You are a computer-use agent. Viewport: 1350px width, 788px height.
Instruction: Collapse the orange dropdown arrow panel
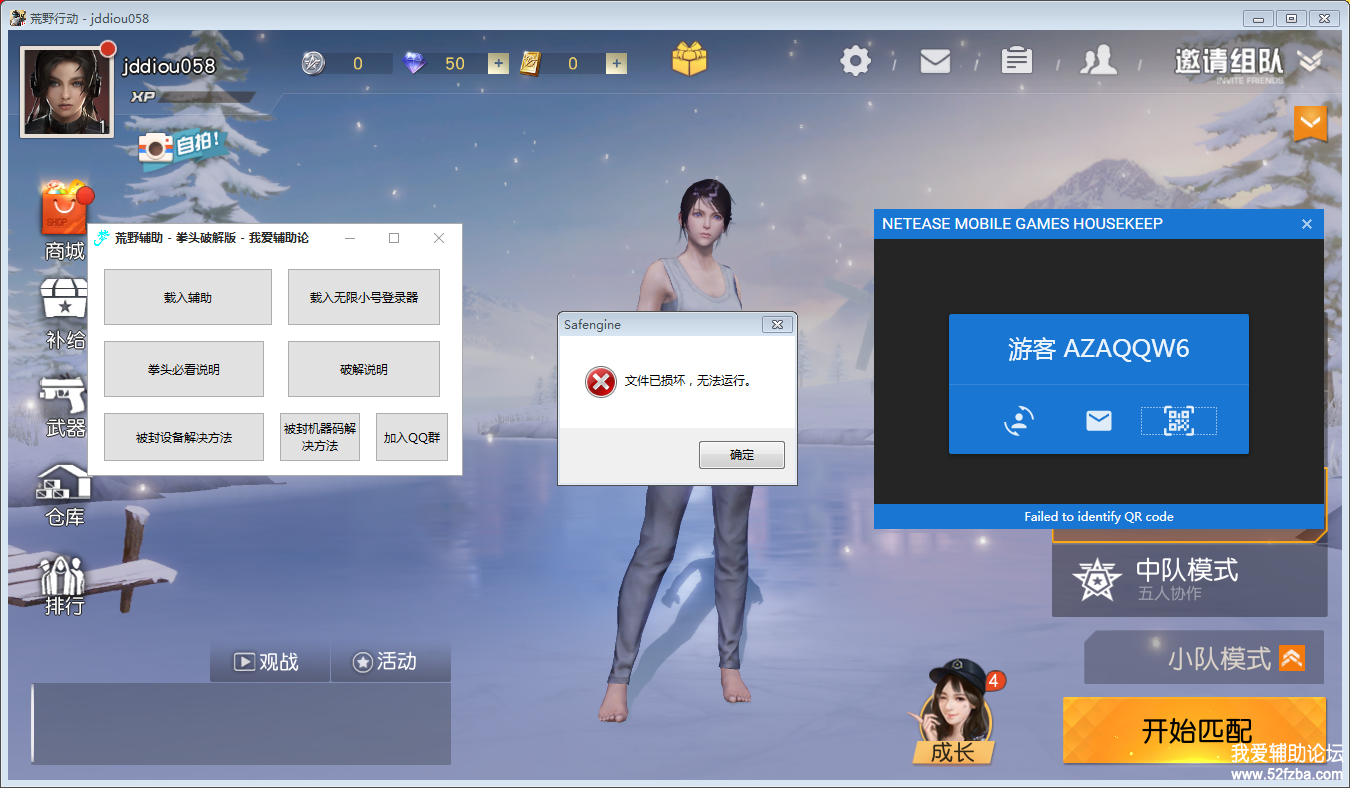tap(1310, 124)
